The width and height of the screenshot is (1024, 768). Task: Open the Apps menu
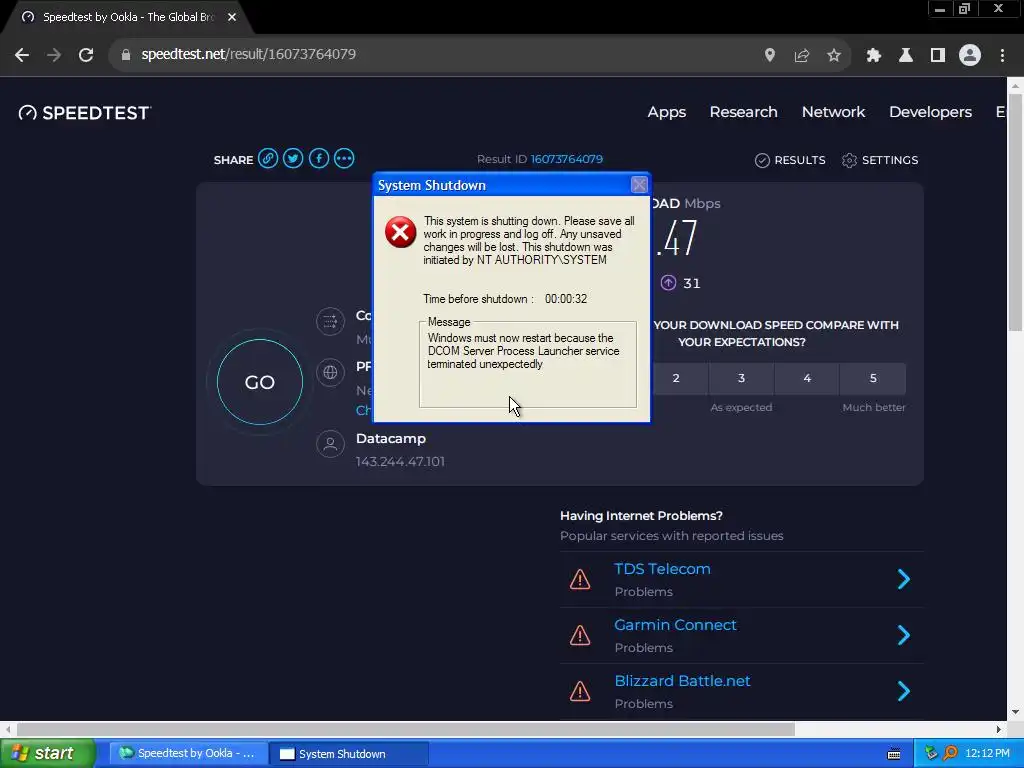[x=667, y=112]
